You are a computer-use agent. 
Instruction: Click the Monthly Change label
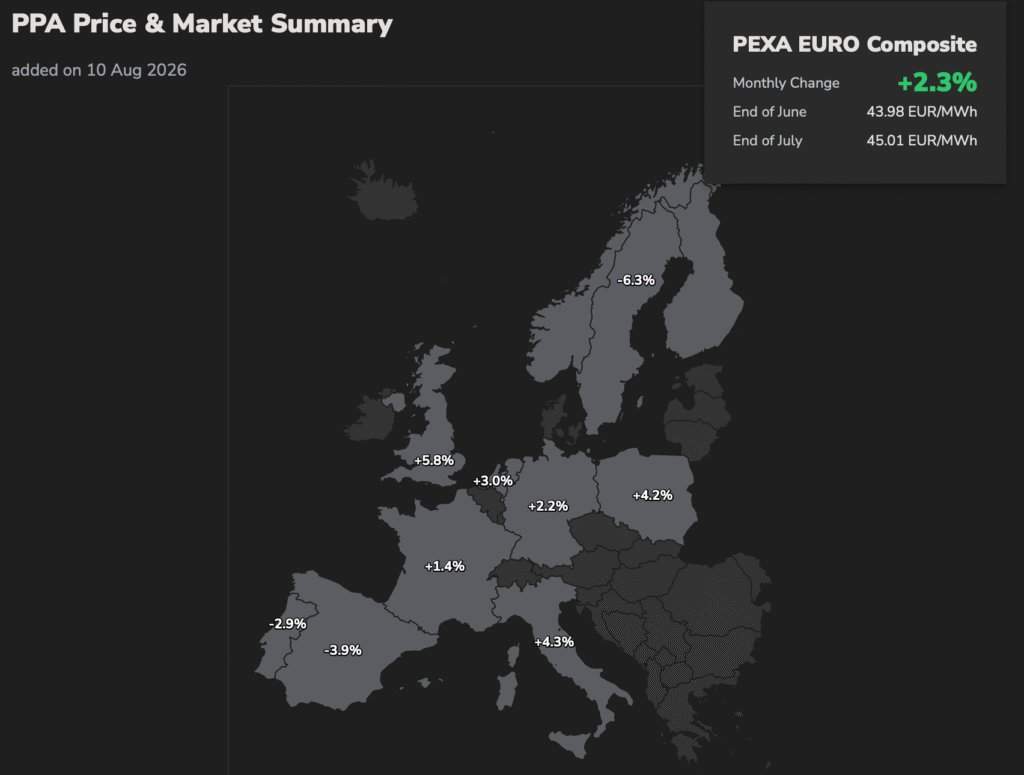point(786,83)
